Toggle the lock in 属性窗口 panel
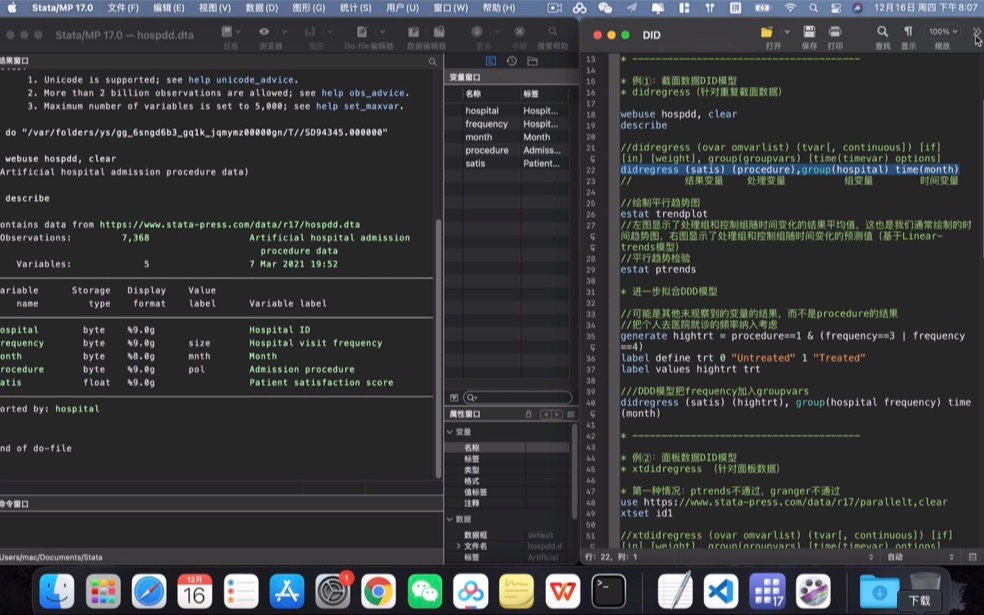The width and height of the screenshot is (984, 615). (x=529, y=413)
